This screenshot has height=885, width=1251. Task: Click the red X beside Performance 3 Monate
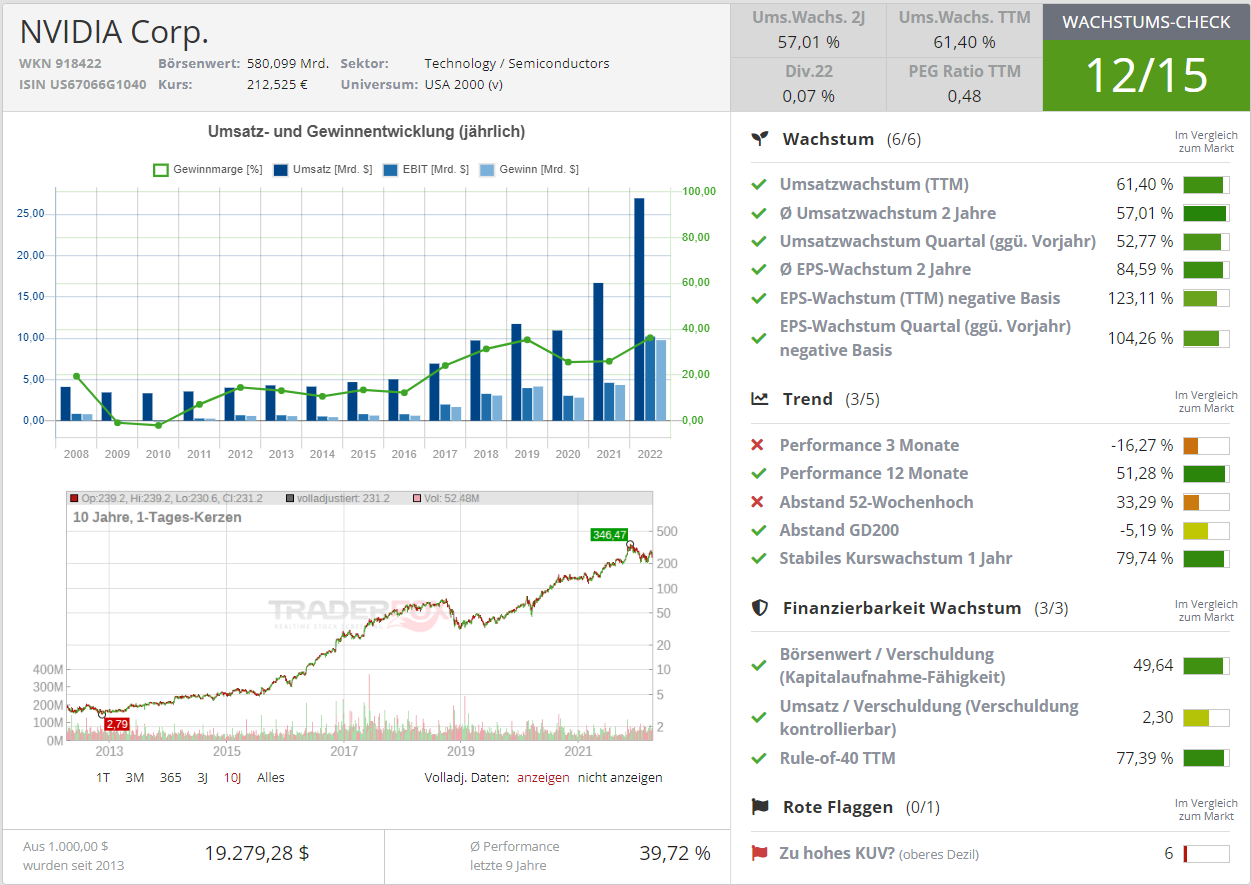tap(758, 445)
